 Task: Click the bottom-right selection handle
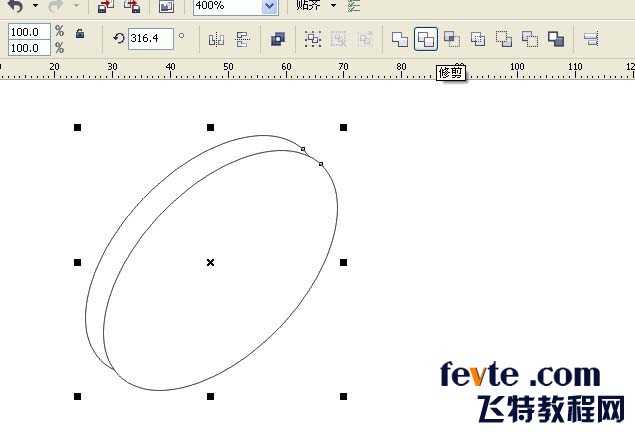click(343, 396)
